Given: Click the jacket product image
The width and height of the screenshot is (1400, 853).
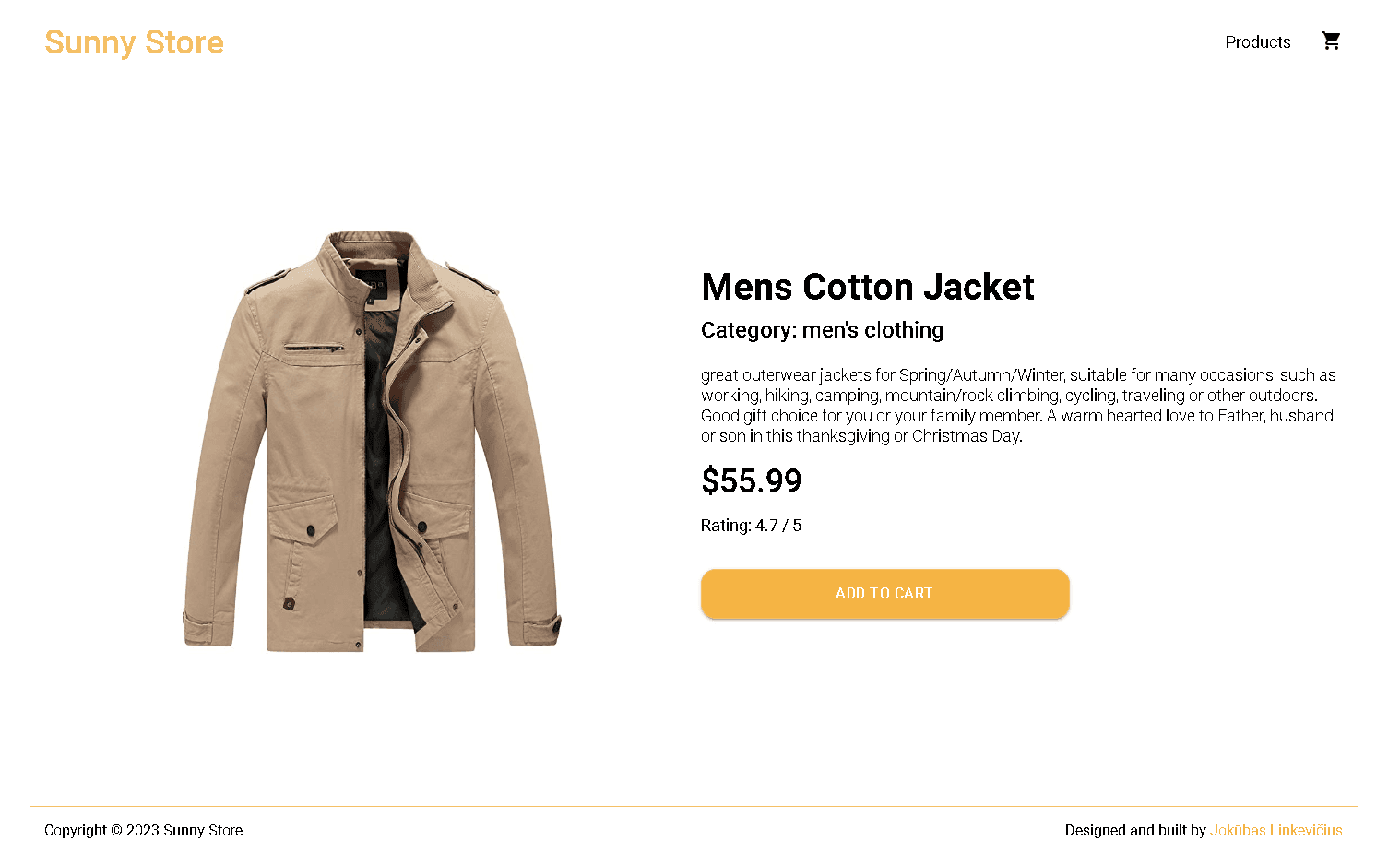Looking at the screenshot, I should point(372,441).
